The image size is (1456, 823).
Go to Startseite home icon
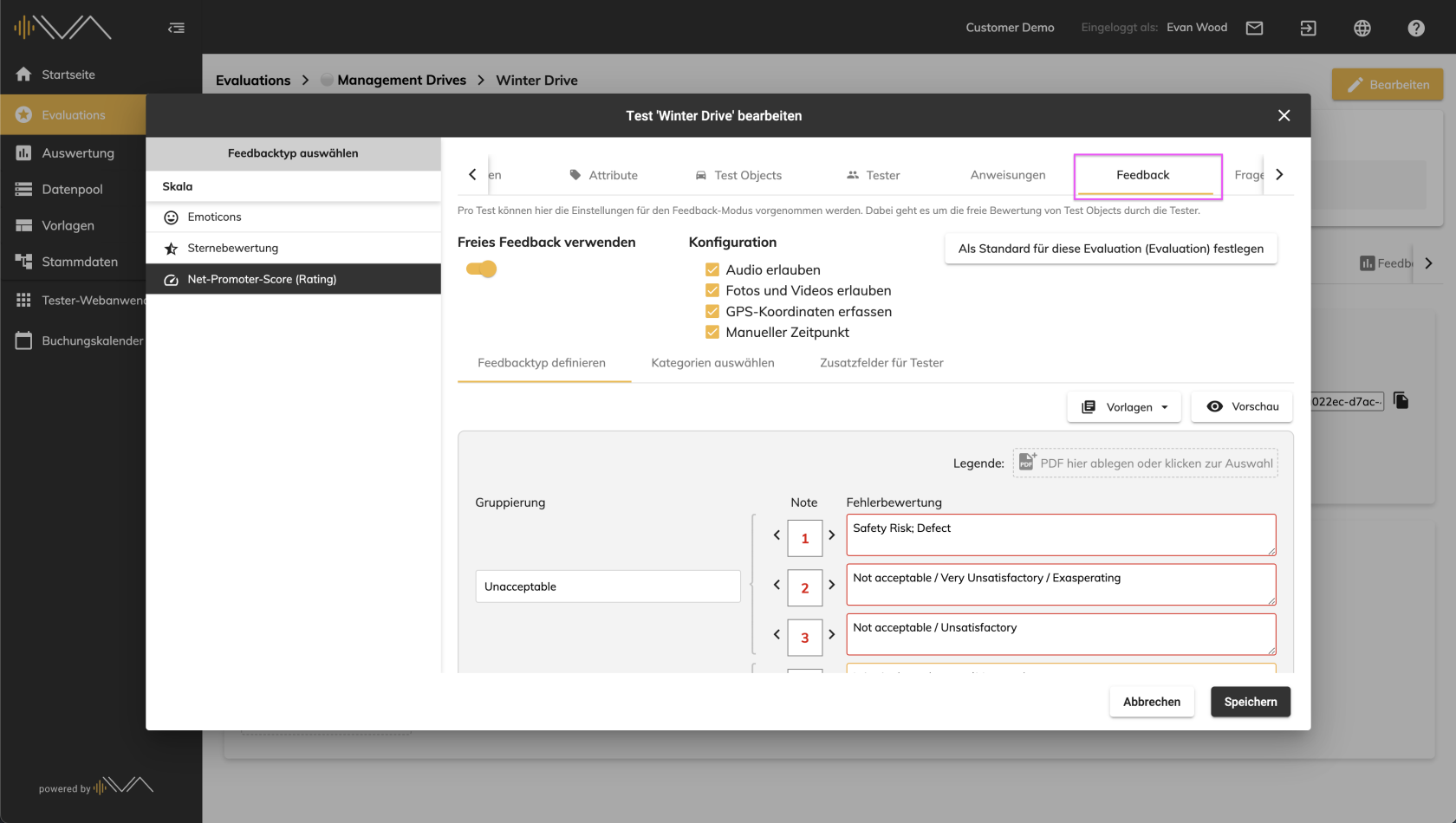(x=23, y=75)
